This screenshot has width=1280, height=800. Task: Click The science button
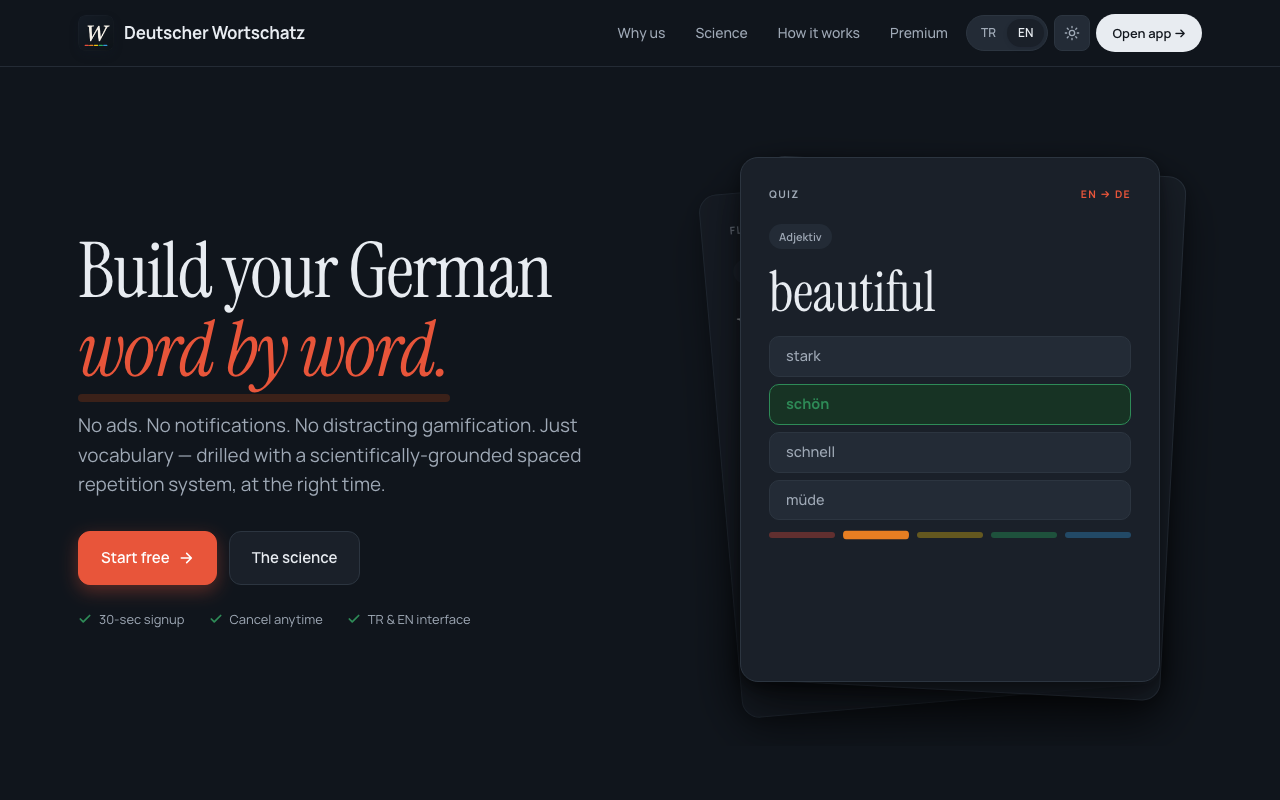click(x=294, y=558)
